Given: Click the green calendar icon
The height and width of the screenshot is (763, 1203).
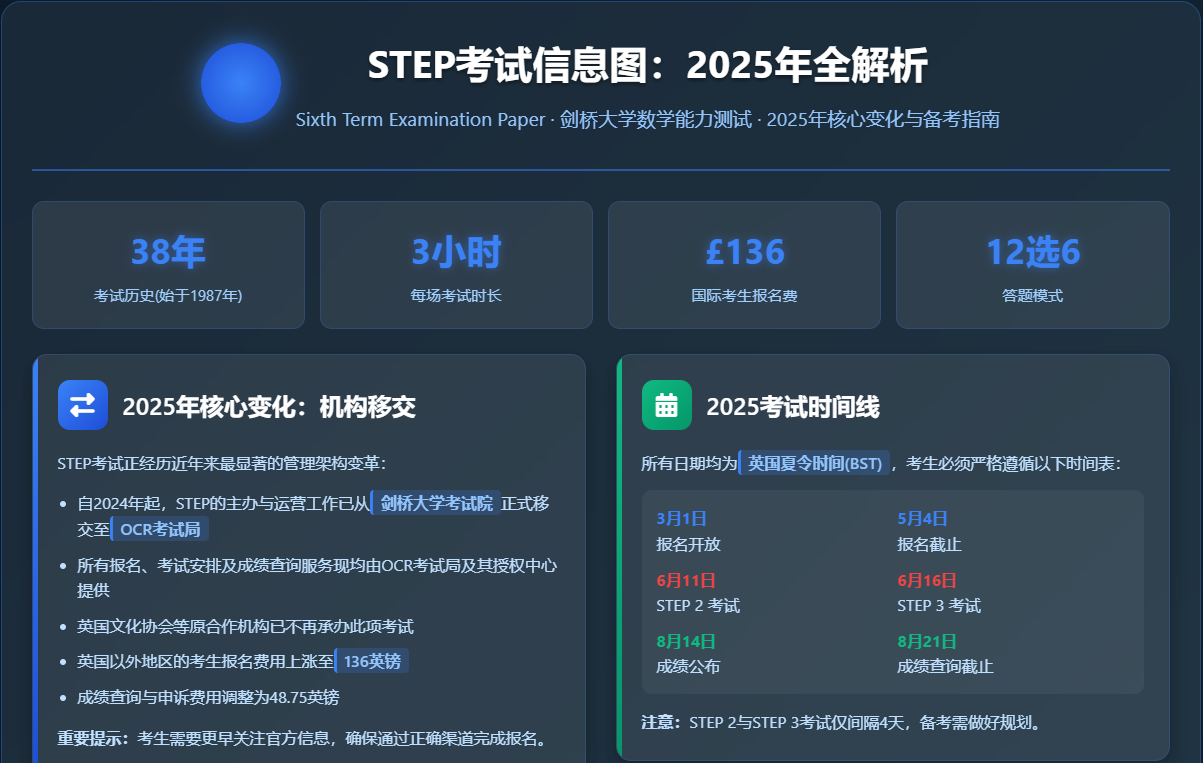Looking at the screenshot, I should (666, 405).
